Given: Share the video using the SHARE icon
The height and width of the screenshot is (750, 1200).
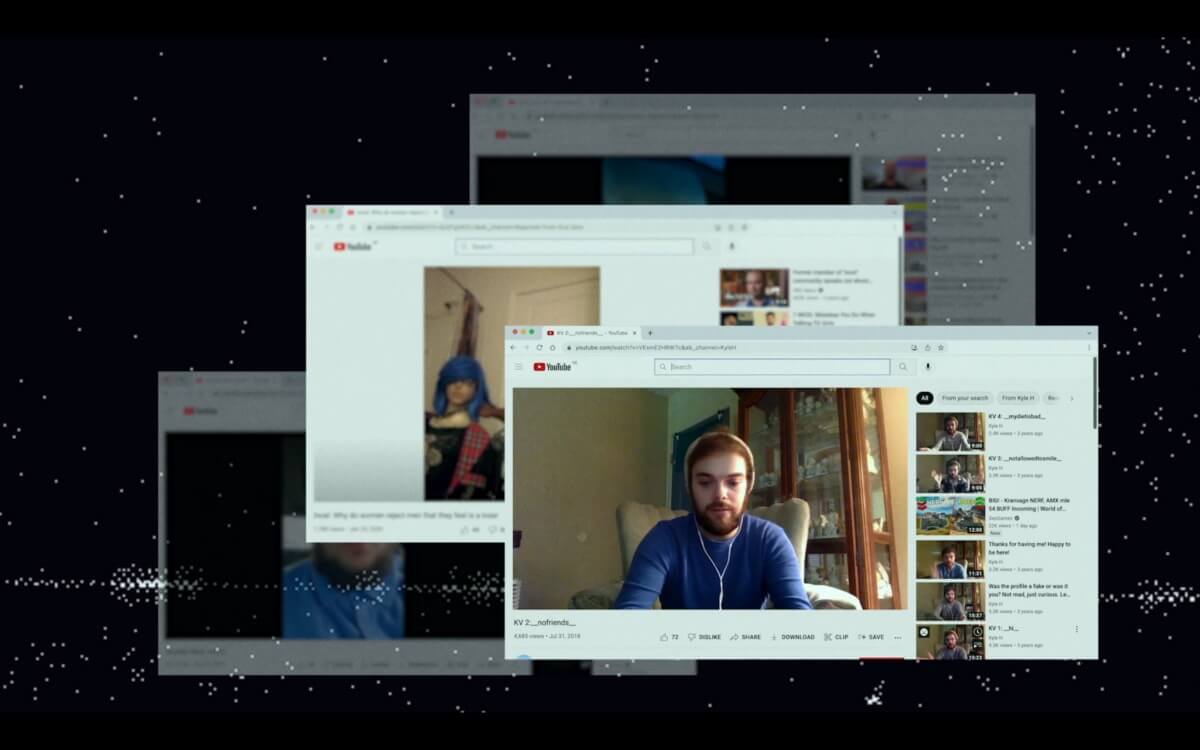Looking at the screenshot, I should point(746,636).
